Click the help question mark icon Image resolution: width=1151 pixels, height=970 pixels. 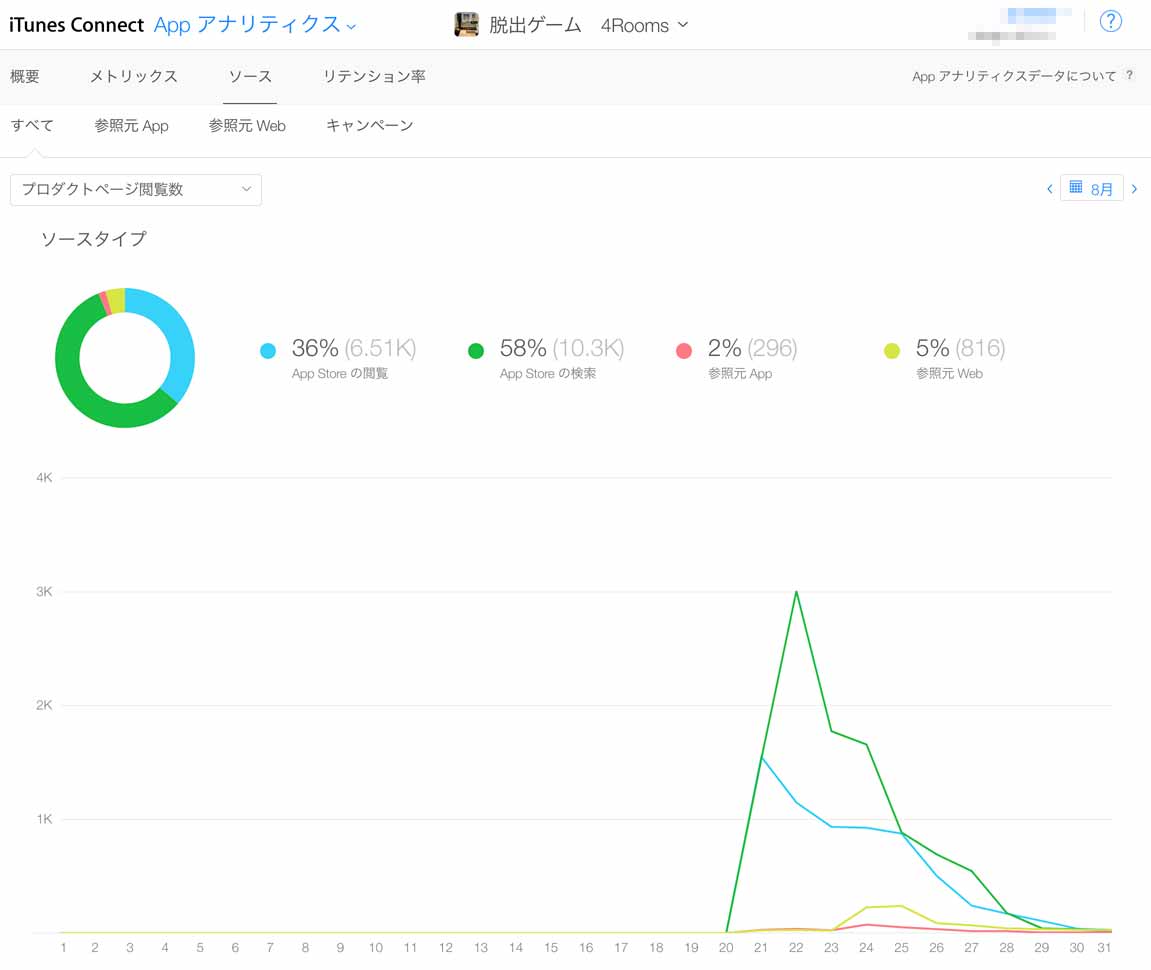tap(1110, 22)
